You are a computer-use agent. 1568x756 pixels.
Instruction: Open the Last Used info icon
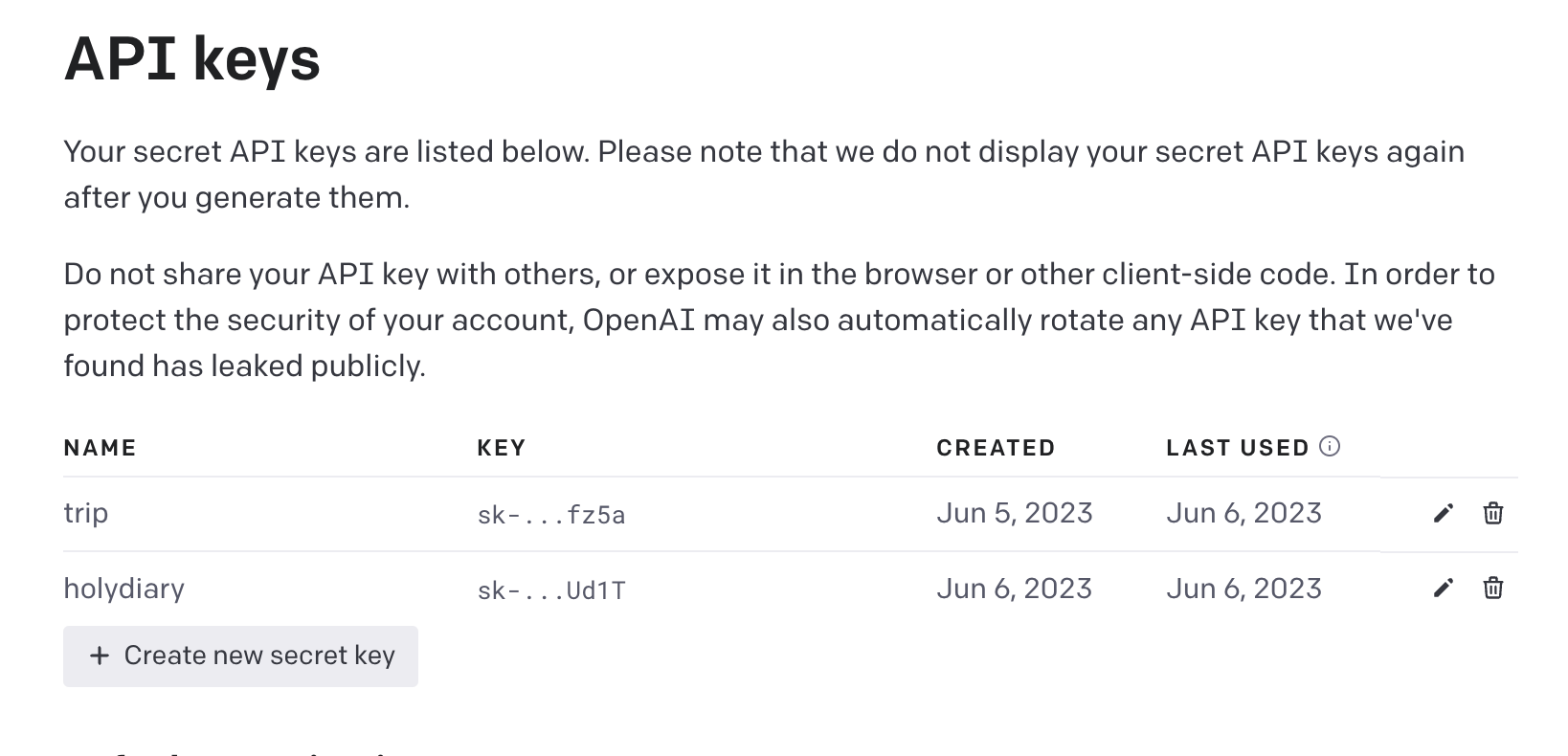click(1330, 446)
